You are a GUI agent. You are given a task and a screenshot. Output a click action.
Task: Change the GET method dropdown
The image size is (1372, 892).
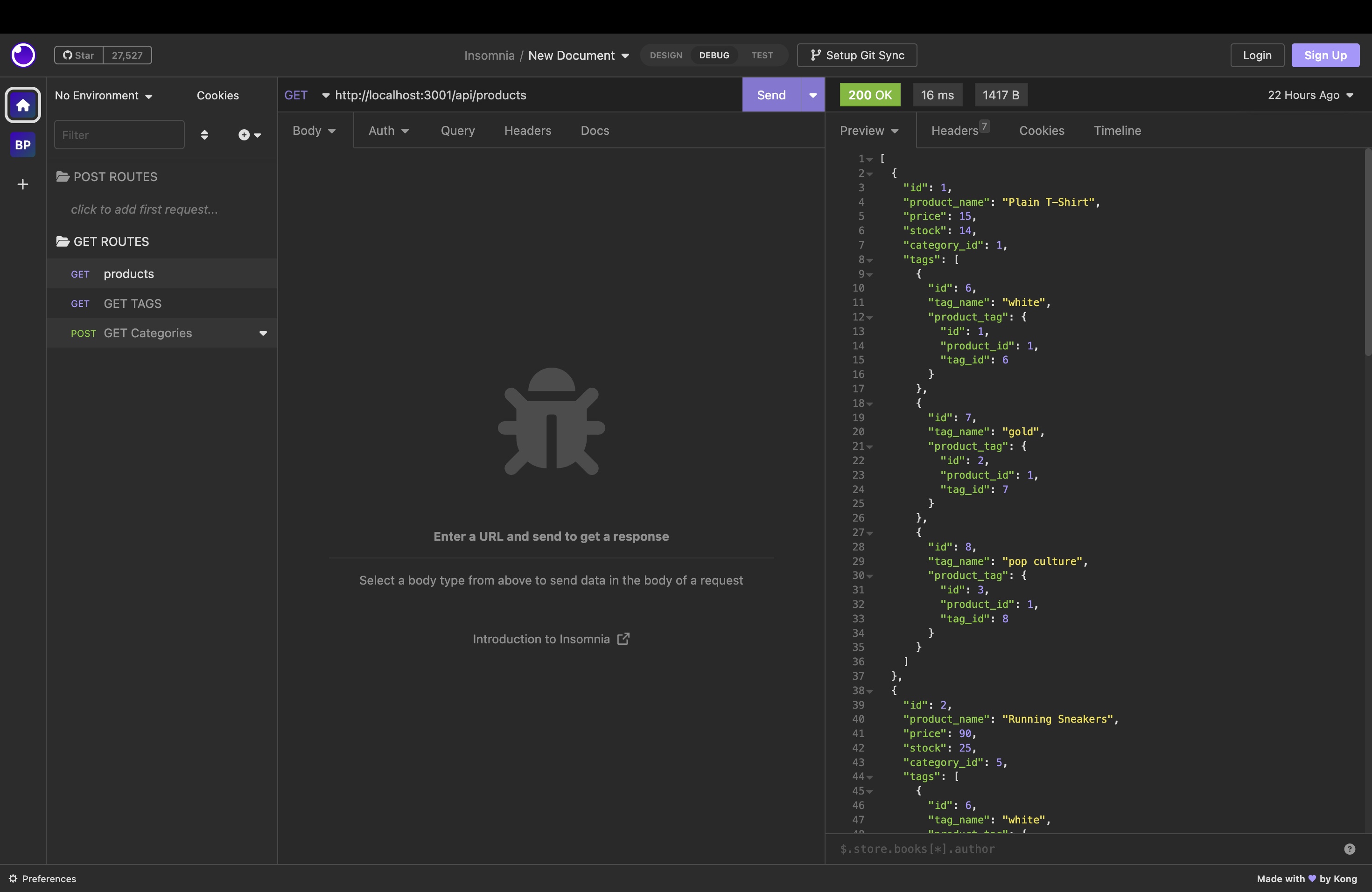(x=307, y=95)
